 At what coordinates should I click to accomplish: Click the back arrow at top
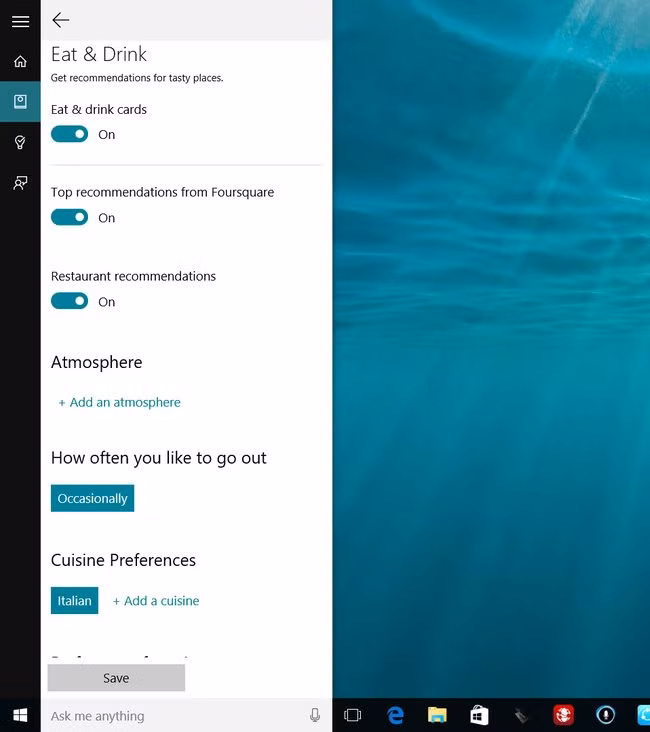pos(61,20)
